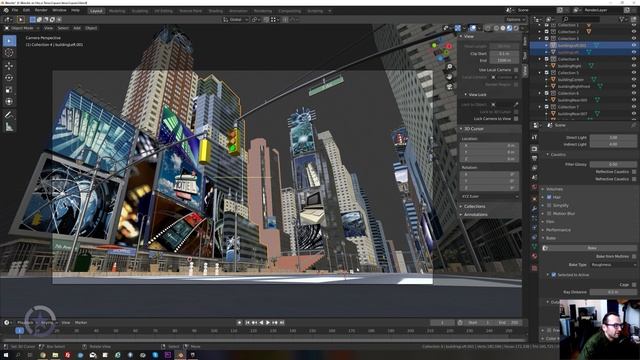Click the Direct Light value slider
The image size is (640, 360).
pyautogui.click(x=613, y=138)
